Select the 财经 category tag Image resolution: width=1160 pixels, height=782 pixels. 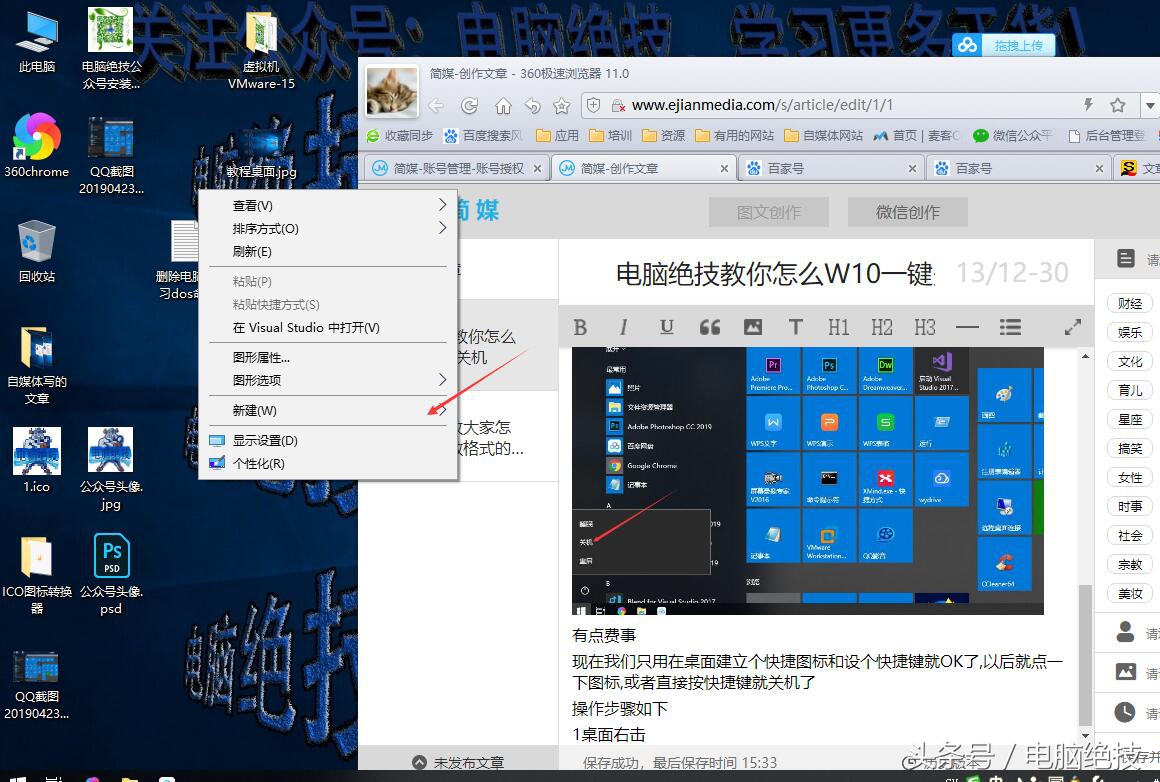(1129, 303)
